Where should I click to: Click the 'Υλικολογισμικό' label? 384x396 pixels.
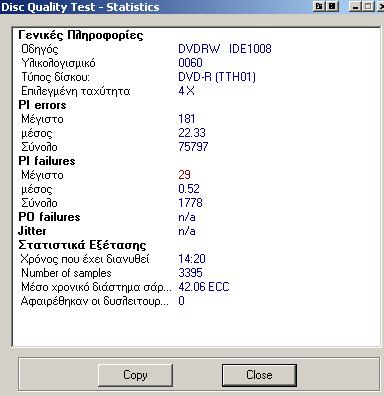[58, 63]
